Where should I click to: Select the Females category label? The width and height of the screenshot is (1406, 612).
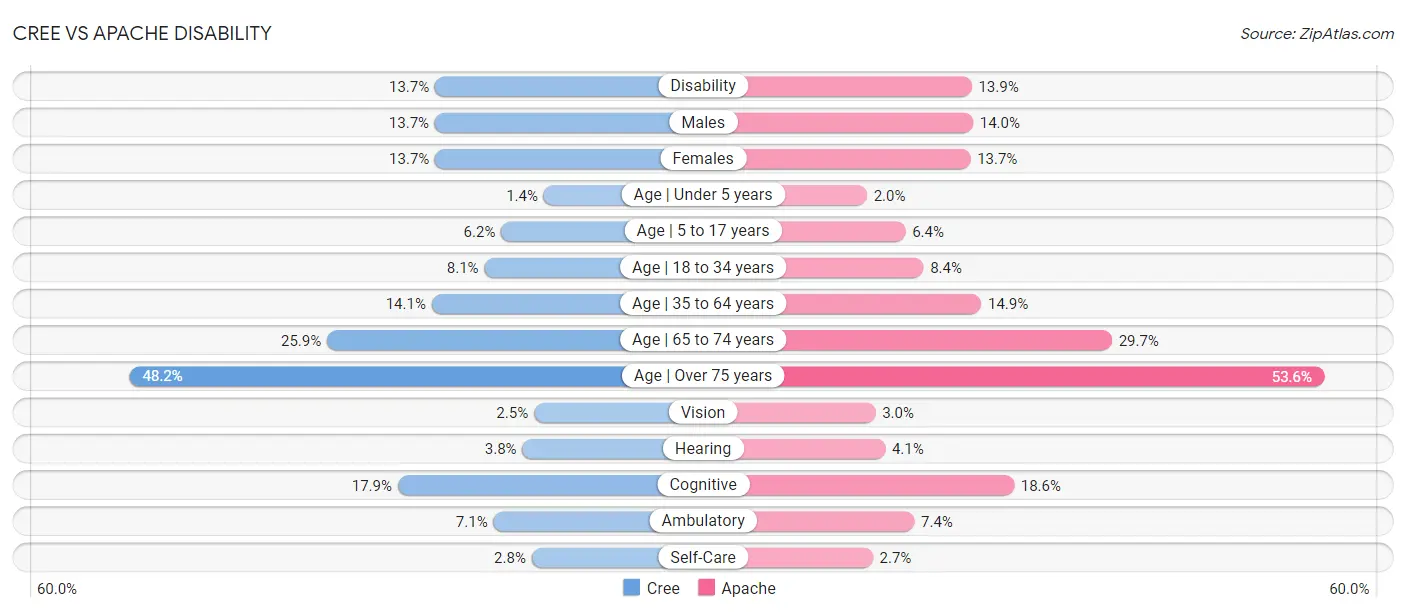point(703,159)
